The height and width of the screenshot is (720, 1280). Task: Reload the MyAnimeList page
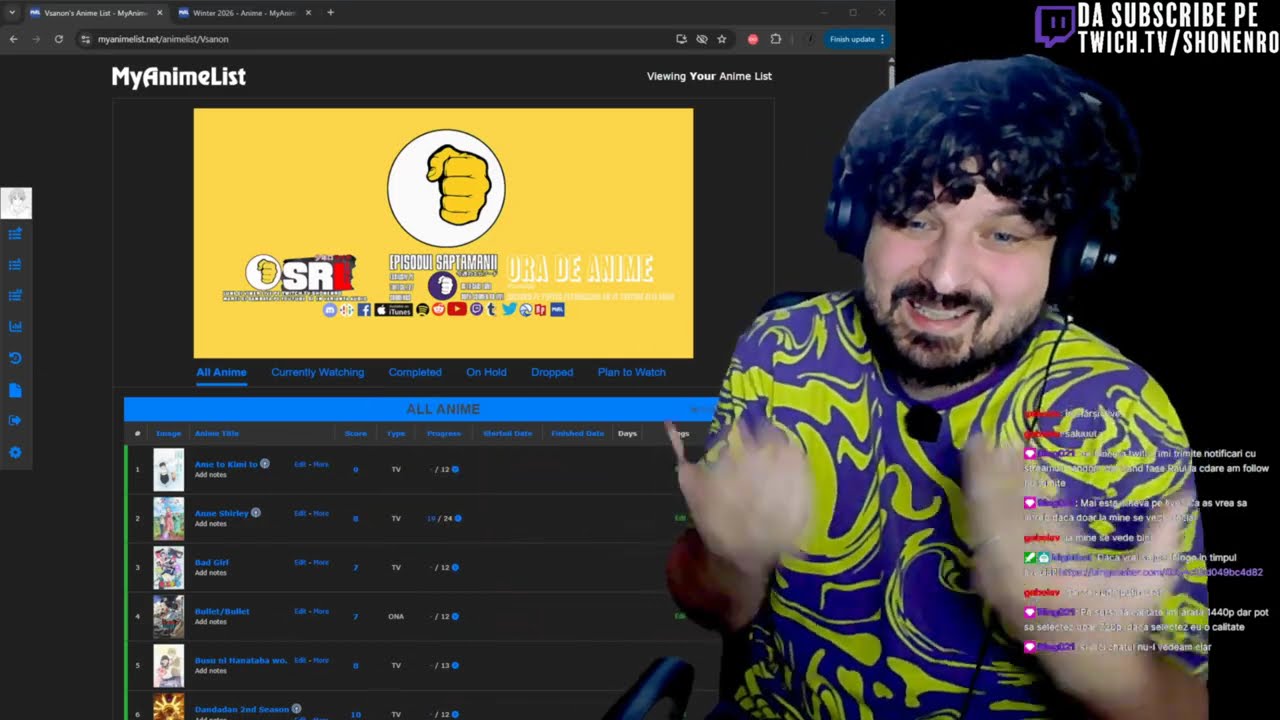coord(59,39)
